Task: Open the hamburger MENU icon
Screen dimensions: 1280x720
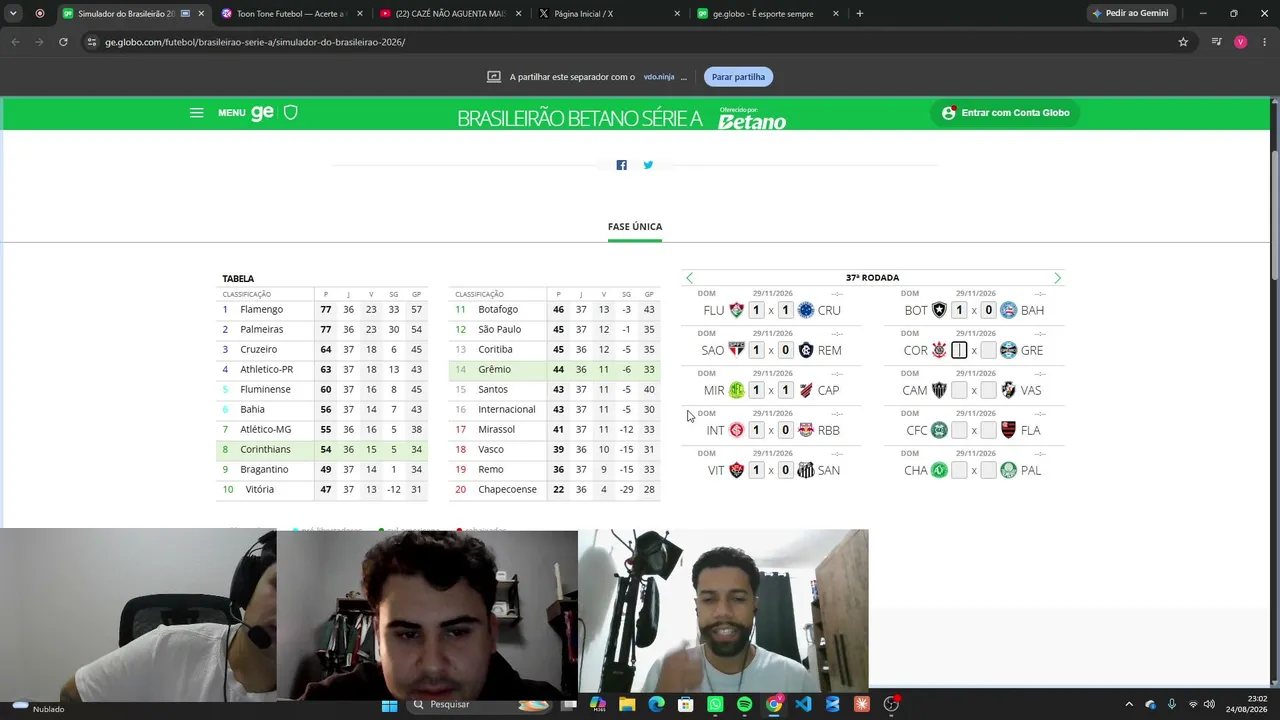Action: coord(196,113)
